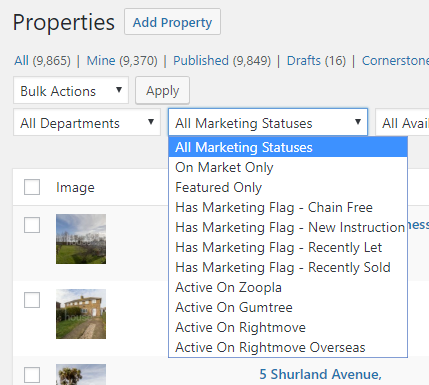
Task: Show Drafts (16) properties
Action: coord(316,61)
